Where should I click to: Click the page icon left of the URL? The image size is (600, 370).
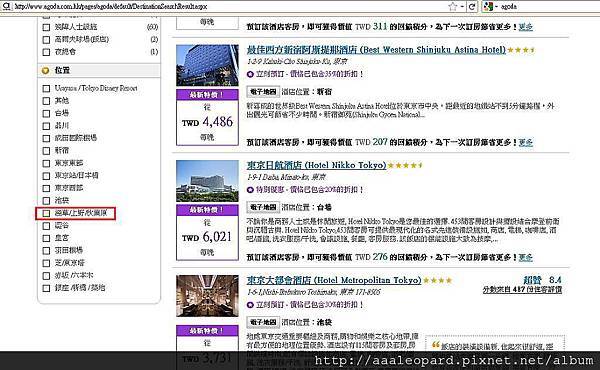7,6
